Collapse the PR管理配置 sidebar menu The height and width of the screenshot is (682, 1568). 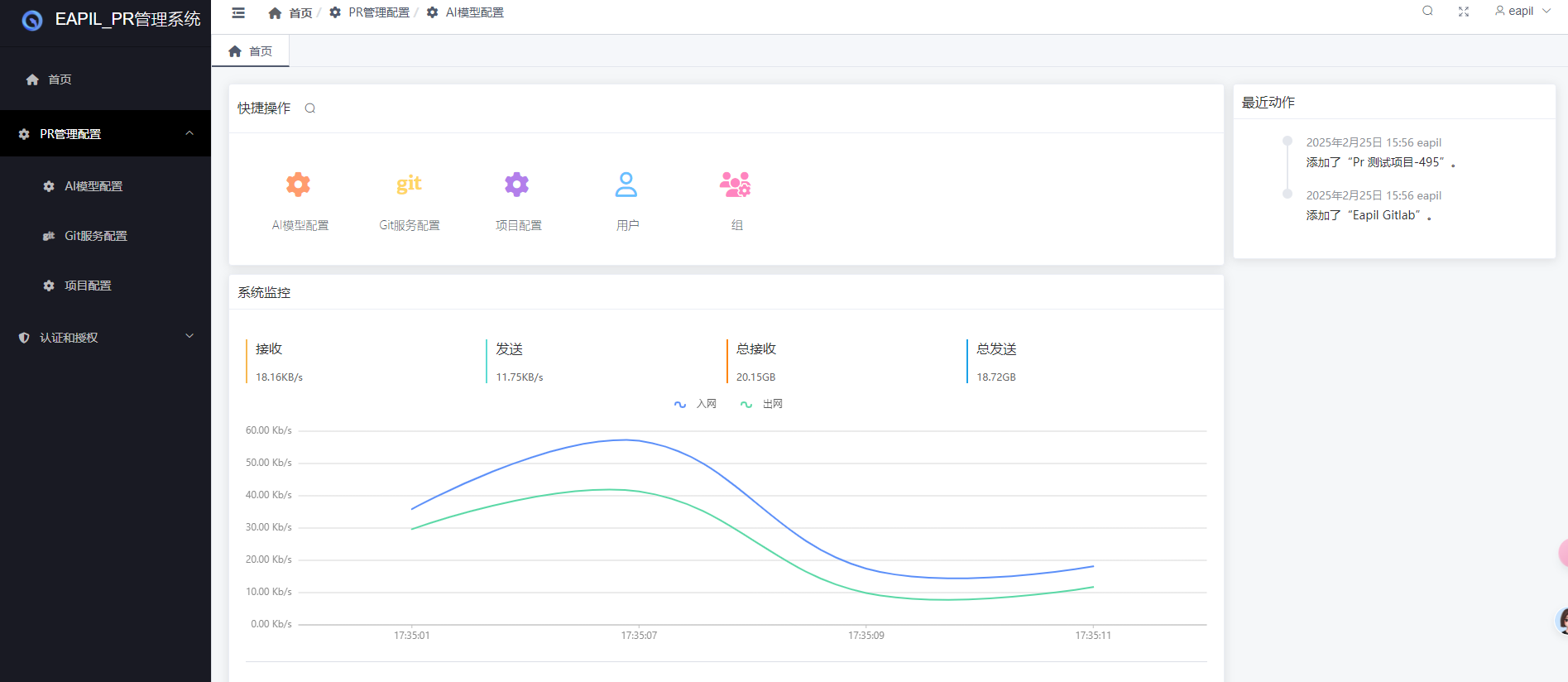pos(105,133)
